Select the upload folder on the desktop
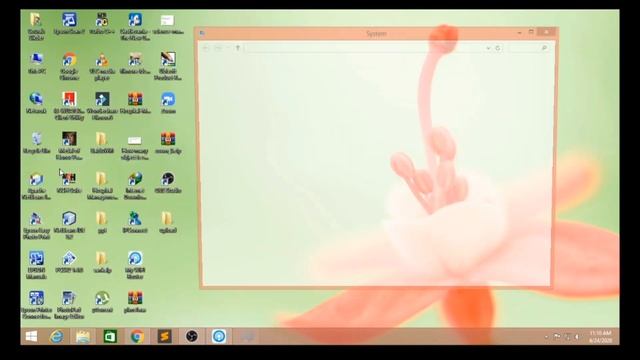This screenshot has width=640, height=360. pyautogui.click(x=168, y=222)
